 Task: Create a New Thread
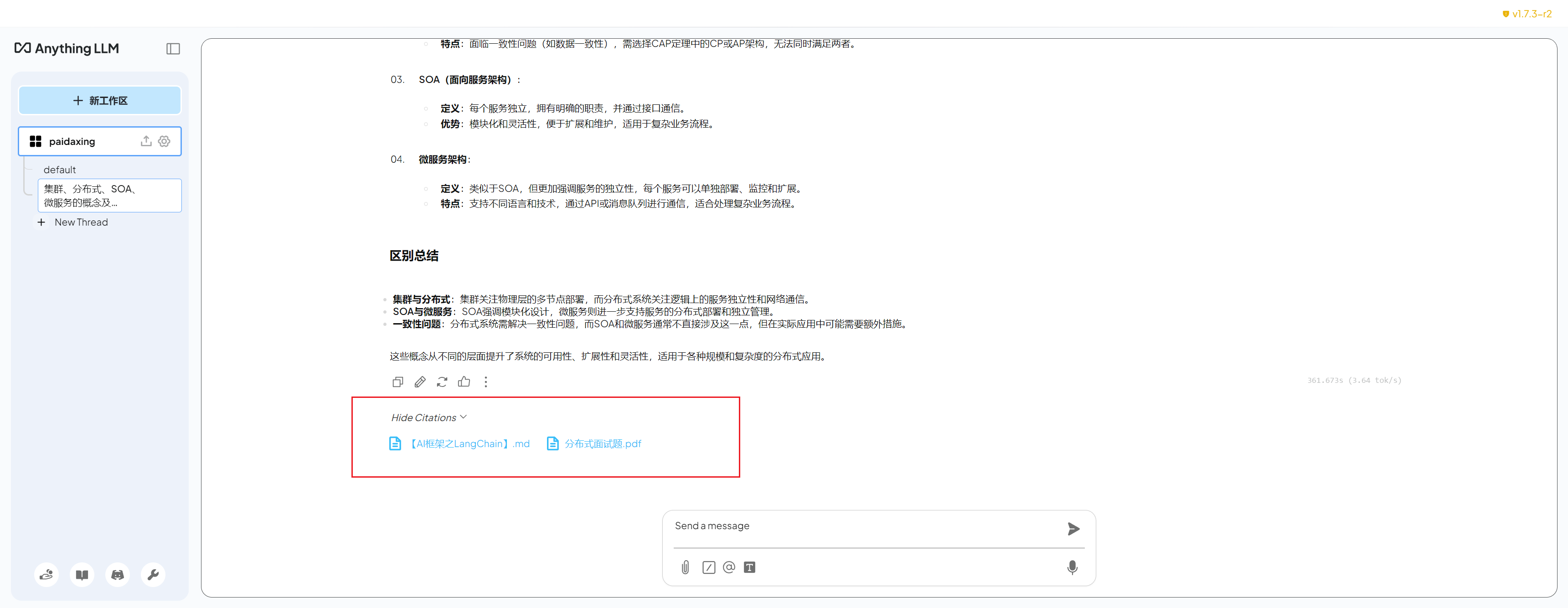point(80,222)
